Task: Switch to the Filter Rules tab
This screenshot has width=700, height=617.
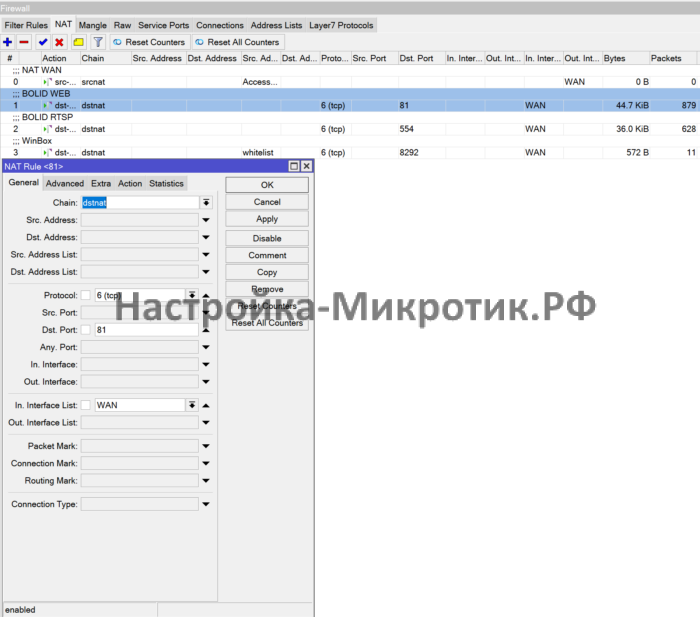Action: pos(26,25)
